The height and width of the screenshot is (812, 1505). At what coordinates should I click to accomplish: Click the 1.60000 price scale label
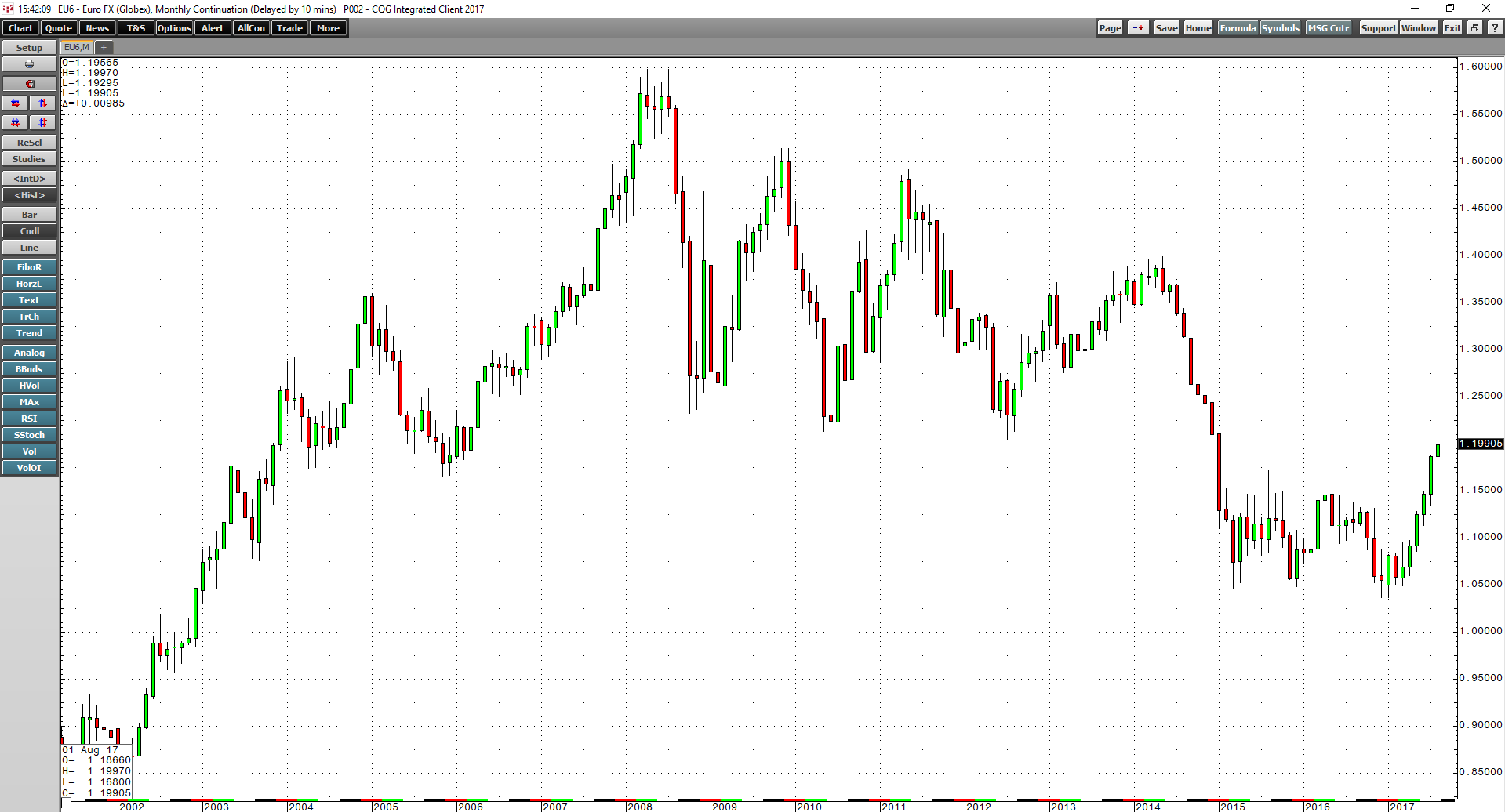click(1481, 67)
